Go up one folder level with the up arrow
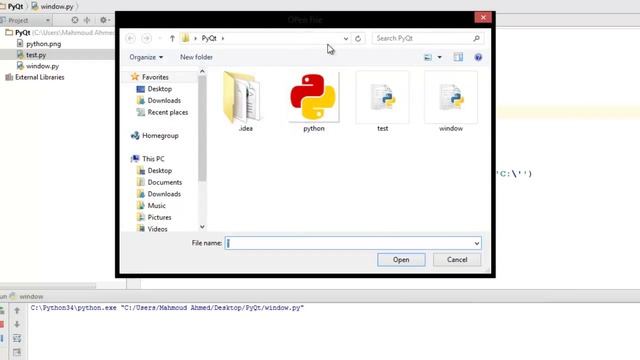640x360 pixels. pos(172,38)
